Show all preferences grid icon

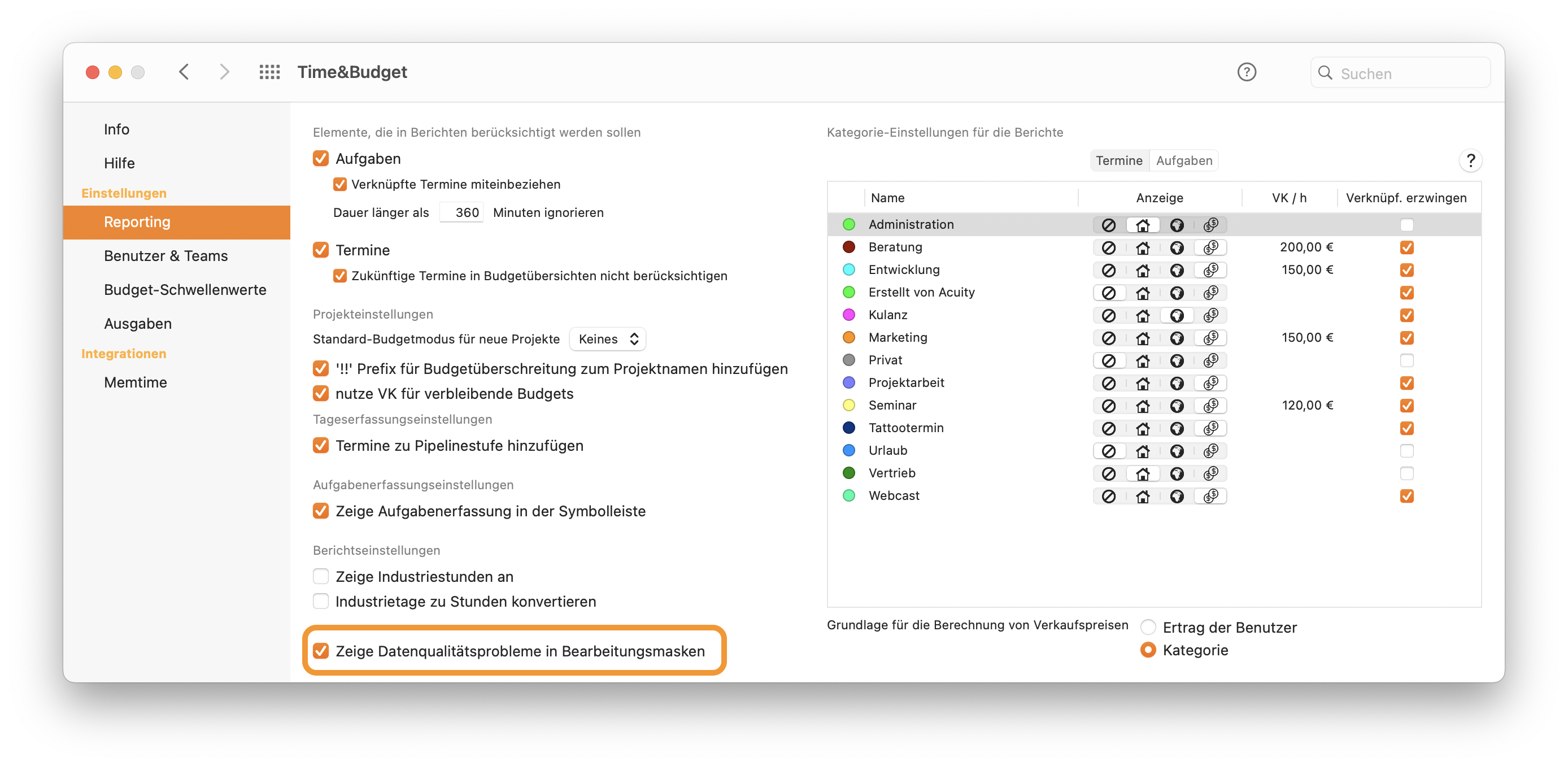coord(269,72)
